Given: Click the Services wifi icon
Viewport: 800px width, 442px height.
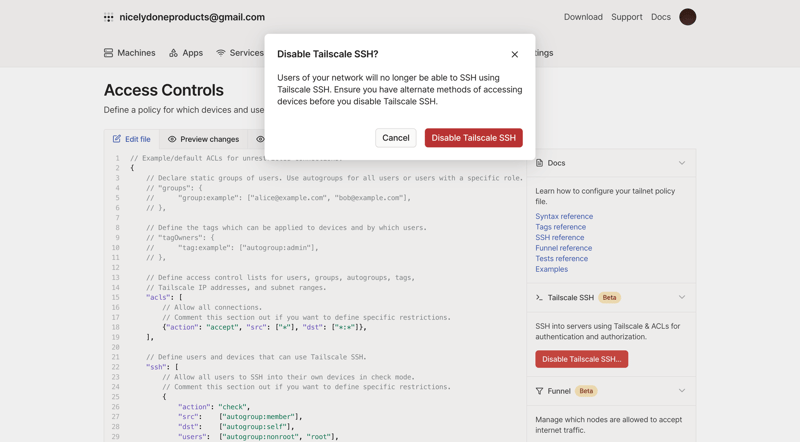Looking at the screenshot, I should [x=220, y=53].
